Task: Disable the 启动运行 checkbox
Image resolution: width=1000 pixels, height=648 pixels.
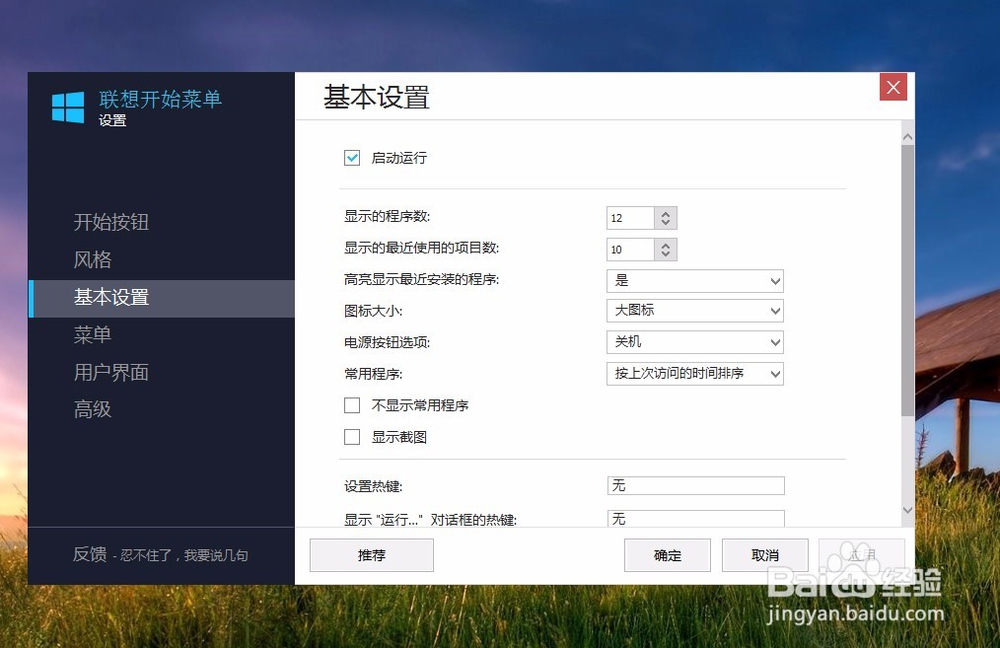Action: coord(353,157)
